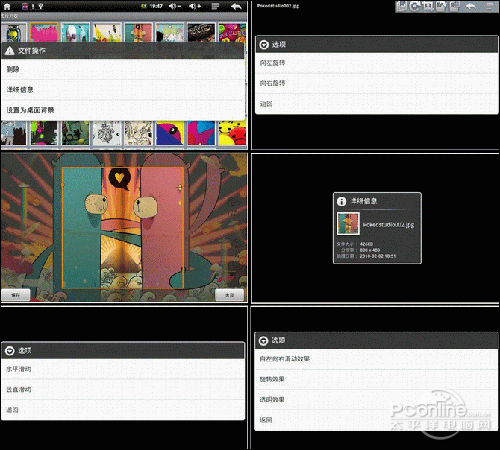
Task: Open the yellow jar thumbnail
Action: (x=13, y=32)
